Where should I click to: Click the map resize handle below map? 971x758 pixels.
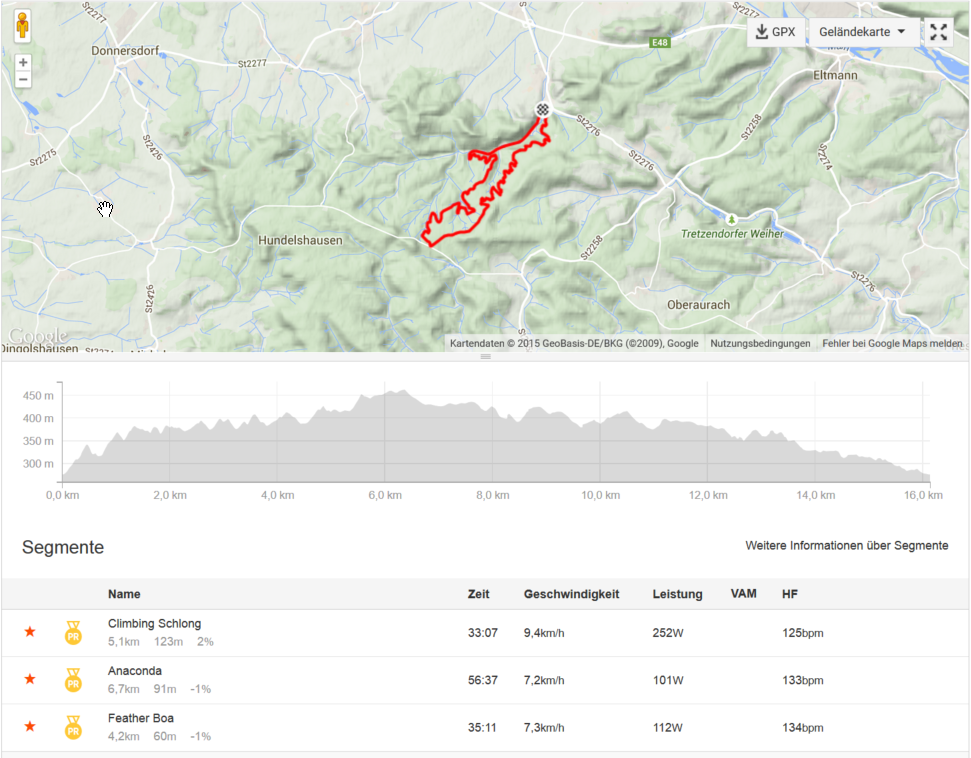(x=486, y=357)
